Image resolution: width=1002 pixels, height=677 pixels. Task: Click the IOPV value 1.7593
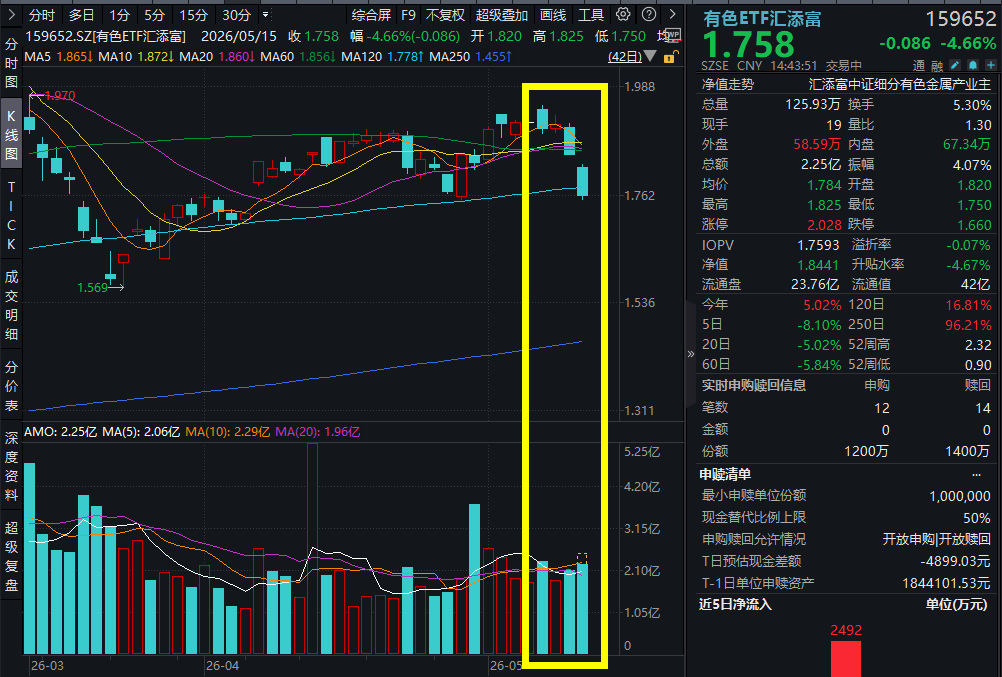818,245
